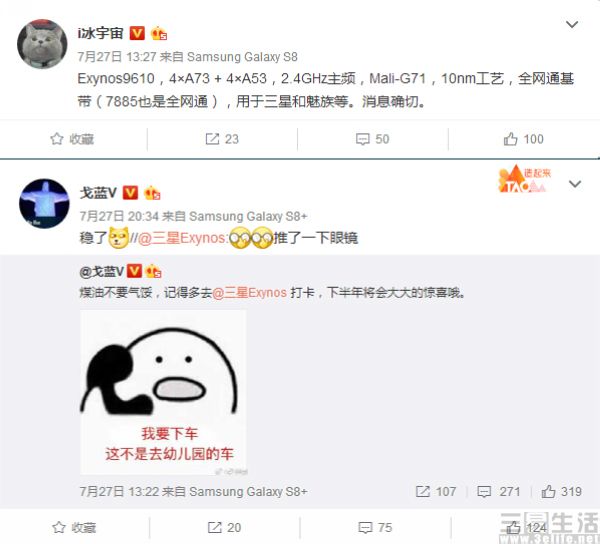This screenshot has width=600, height=544.
Task: View the 我要下车 meme image
Action: (x=163, y=393)
